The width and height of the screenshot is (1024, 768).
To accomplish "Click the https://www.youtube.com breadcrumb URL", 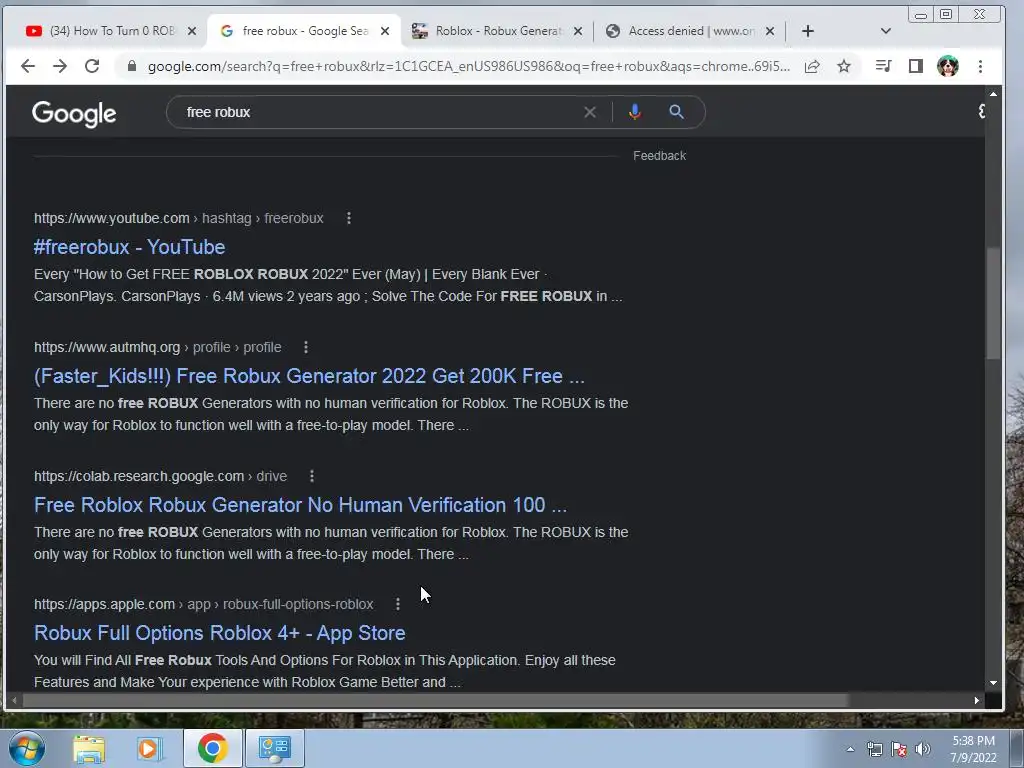I will [x=112, y=218].
